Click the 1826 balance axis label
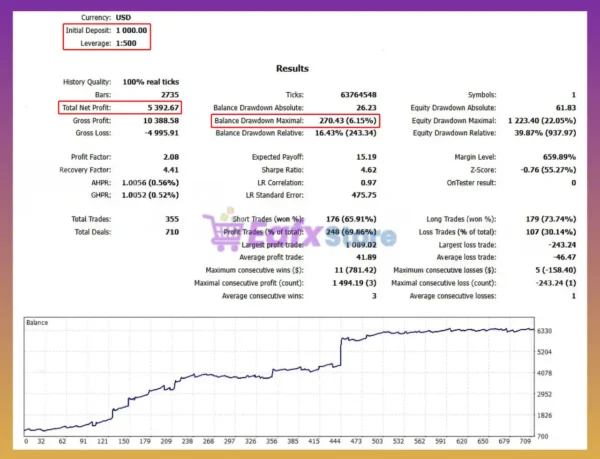 point(545,416)
